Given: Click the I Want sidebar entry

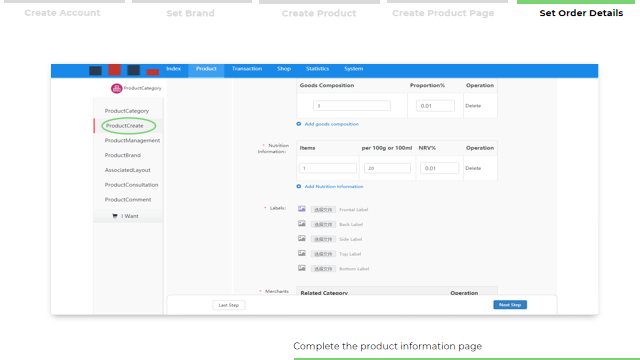Looking at the screenshot, I should coord(128,216).
